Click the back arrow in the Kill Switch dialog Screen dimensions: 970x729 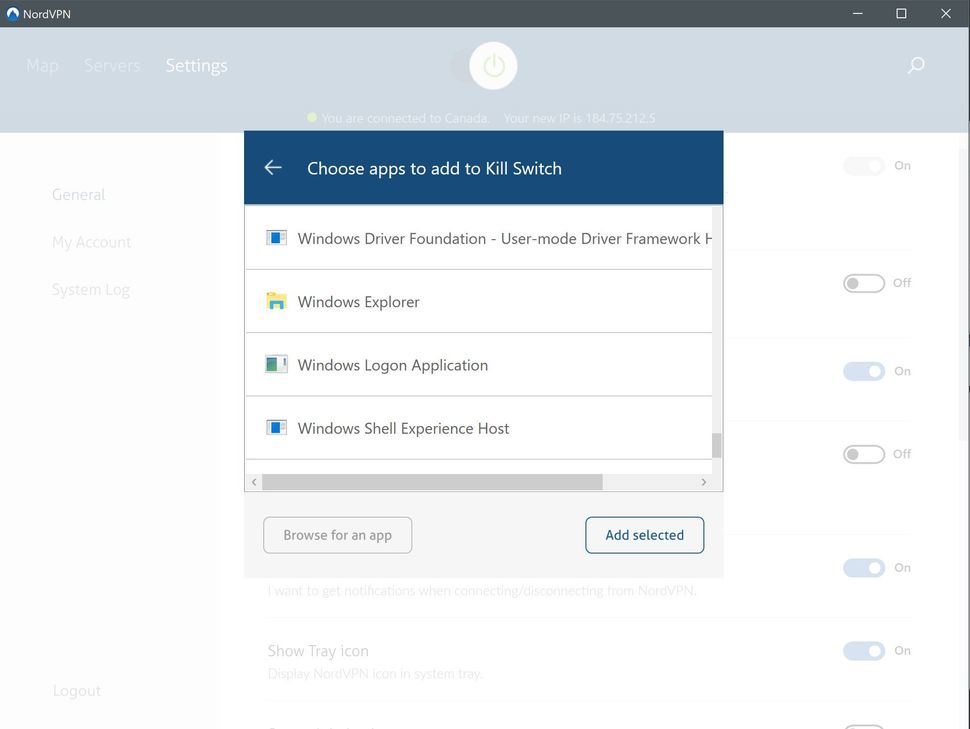pyautogui.click(x=272, y=168)
